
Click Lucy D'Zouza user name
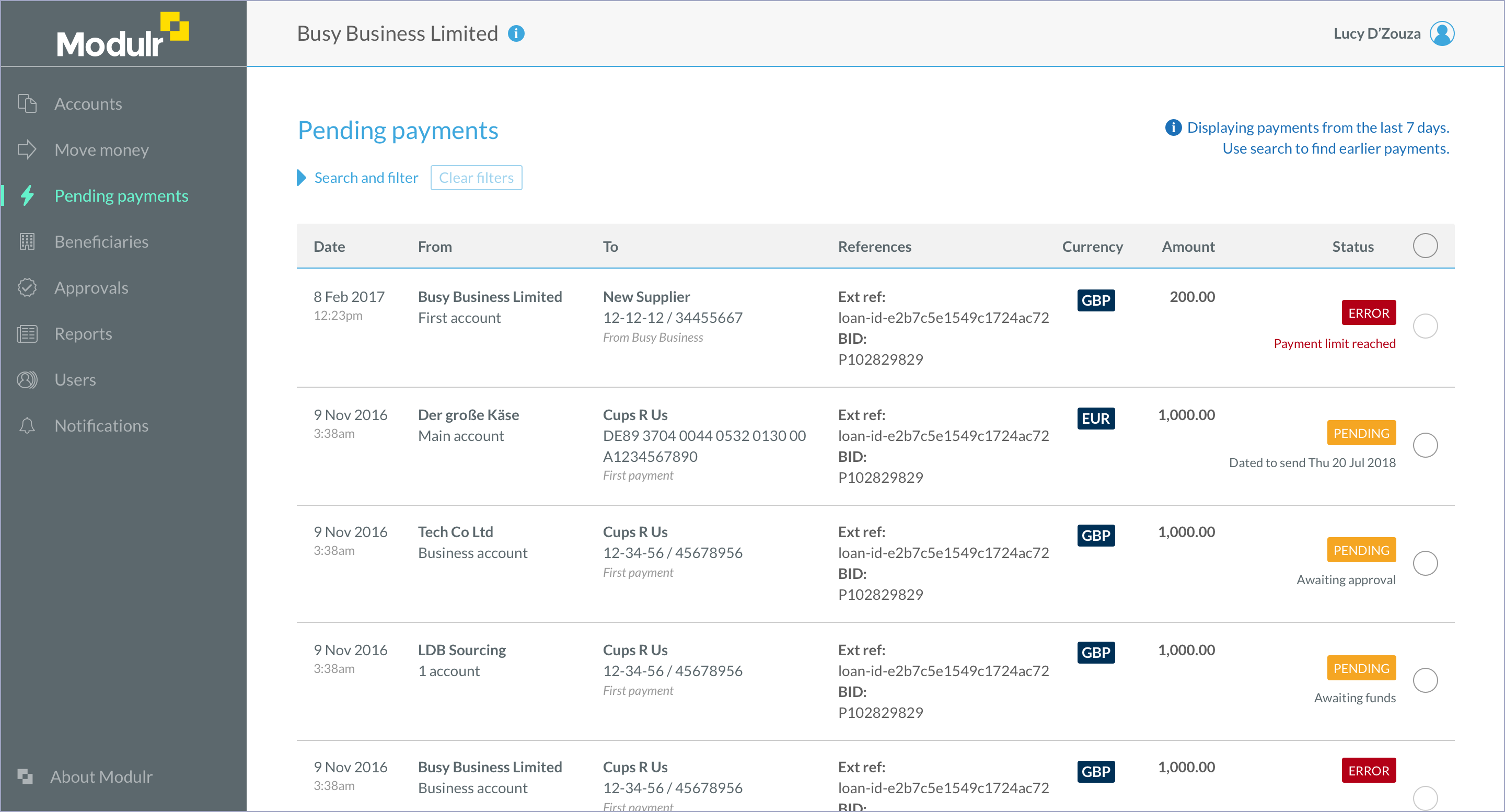point(1377,33)
